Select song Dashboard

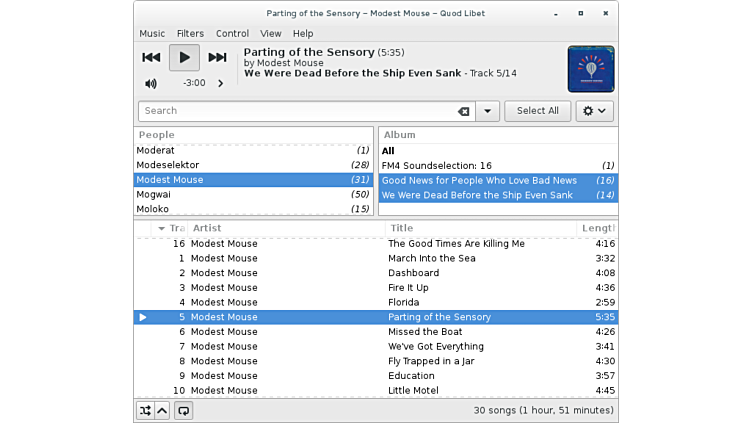coord(376,273)
